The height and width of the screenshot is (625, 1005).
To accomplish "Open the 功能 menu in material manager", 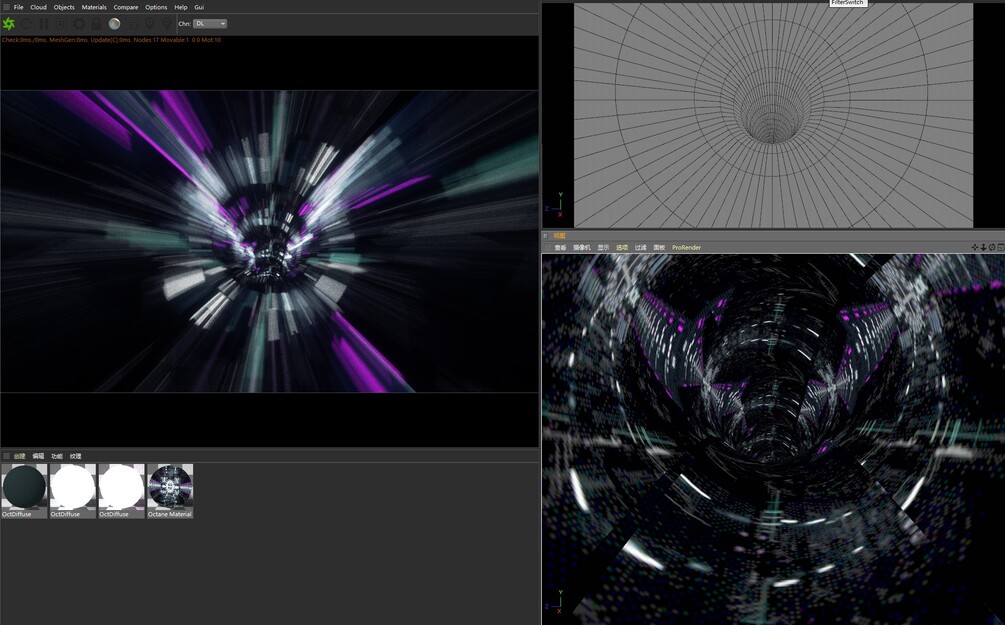I will [x=57, y=456].
